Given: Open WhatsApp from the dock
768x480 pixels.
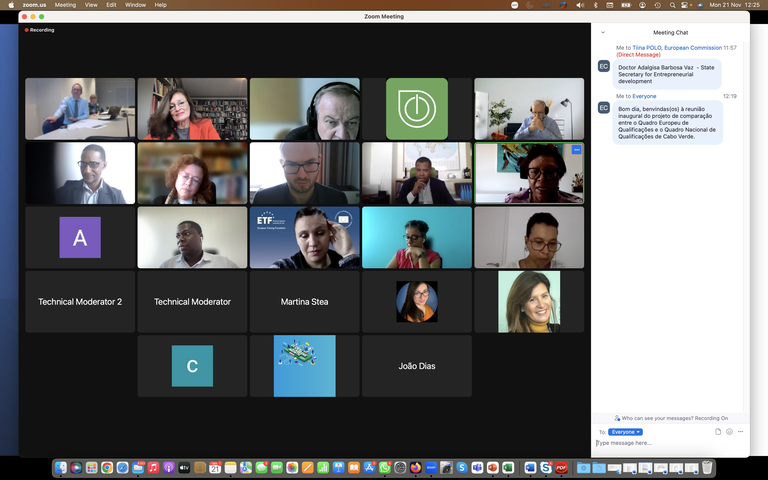Looking at the screenshot, I should [385, 467].
